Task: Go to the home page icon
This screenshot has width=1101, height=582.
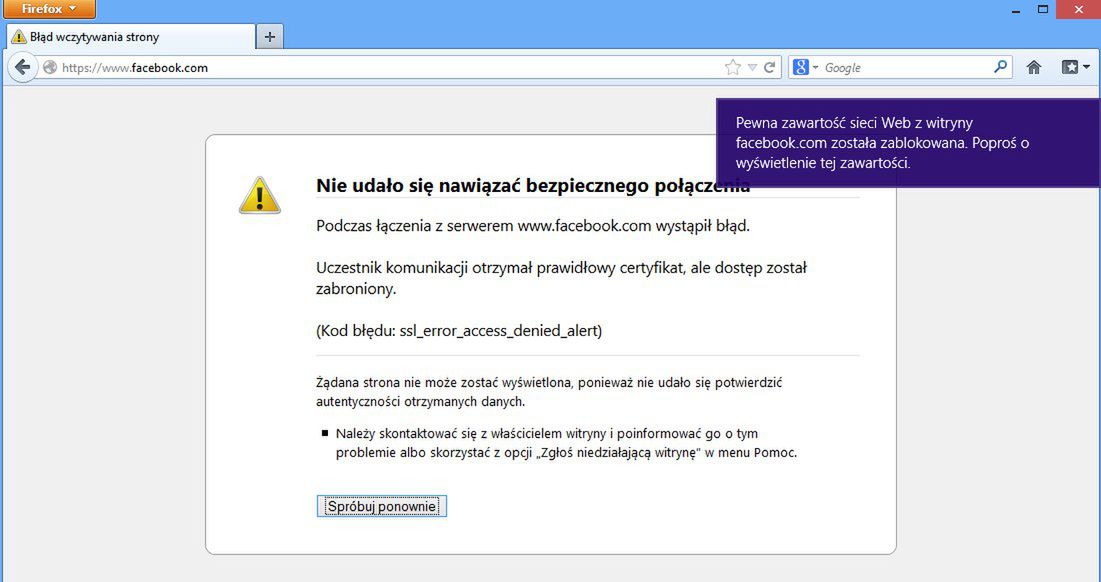Action: 1034,67
